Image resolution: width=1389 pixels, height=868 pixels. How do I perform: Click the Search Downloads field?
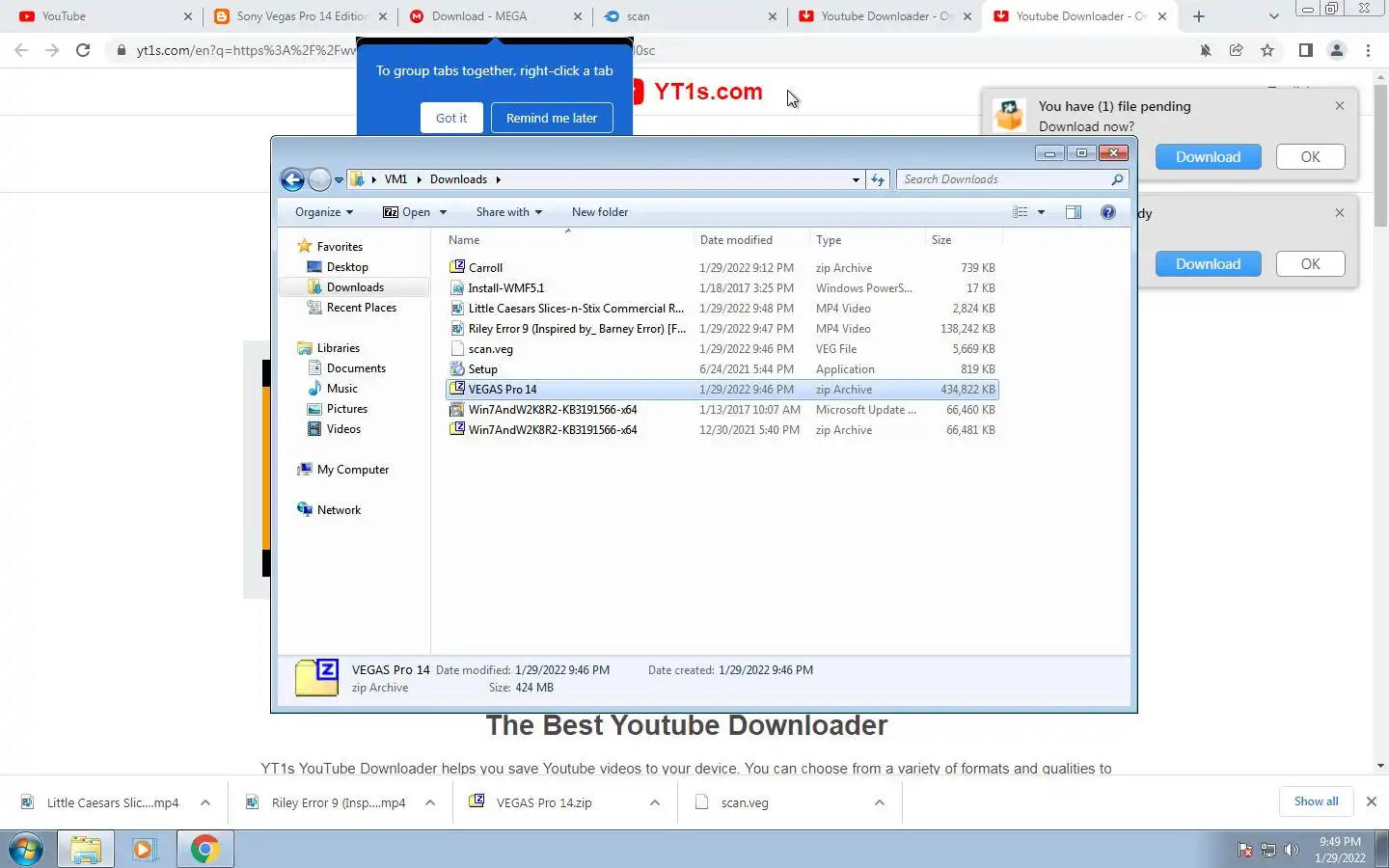click(x=1012, y=179)
